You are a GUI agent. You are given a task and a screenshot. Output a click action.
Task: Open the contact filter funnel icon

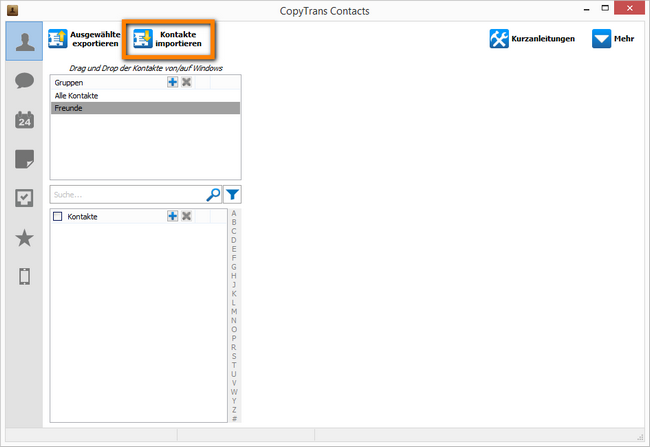click(x=233, y=194)
